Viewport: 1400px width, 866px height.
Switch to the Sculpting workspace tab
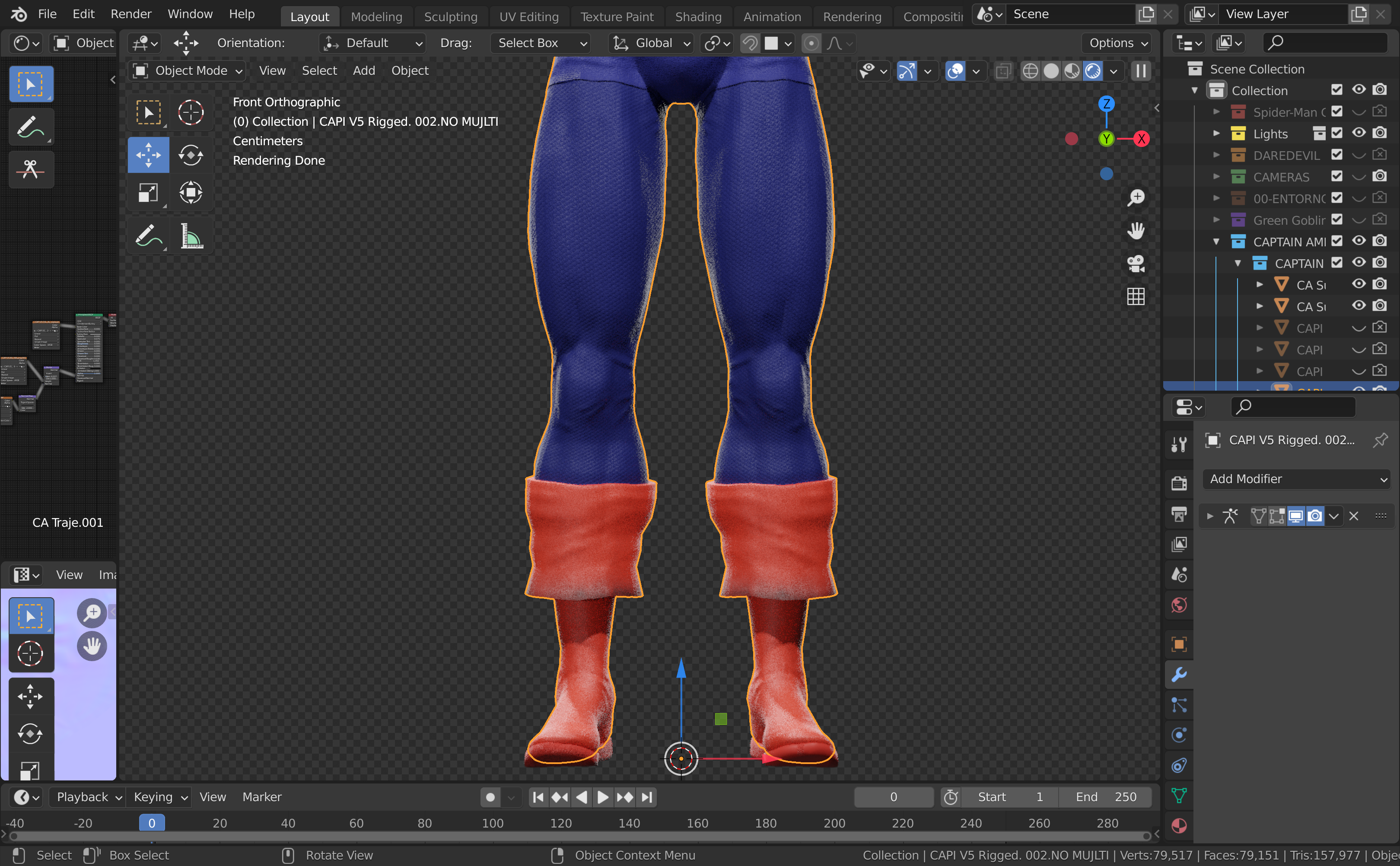click(x=451, y=16)
